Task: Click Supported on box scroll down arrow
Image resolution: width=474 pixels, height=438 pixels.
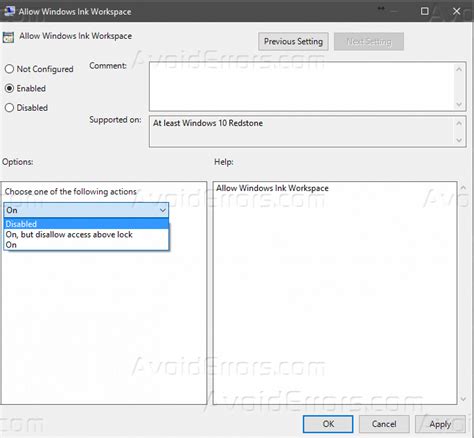Action: pyautogui.click(x=459, y=140)
